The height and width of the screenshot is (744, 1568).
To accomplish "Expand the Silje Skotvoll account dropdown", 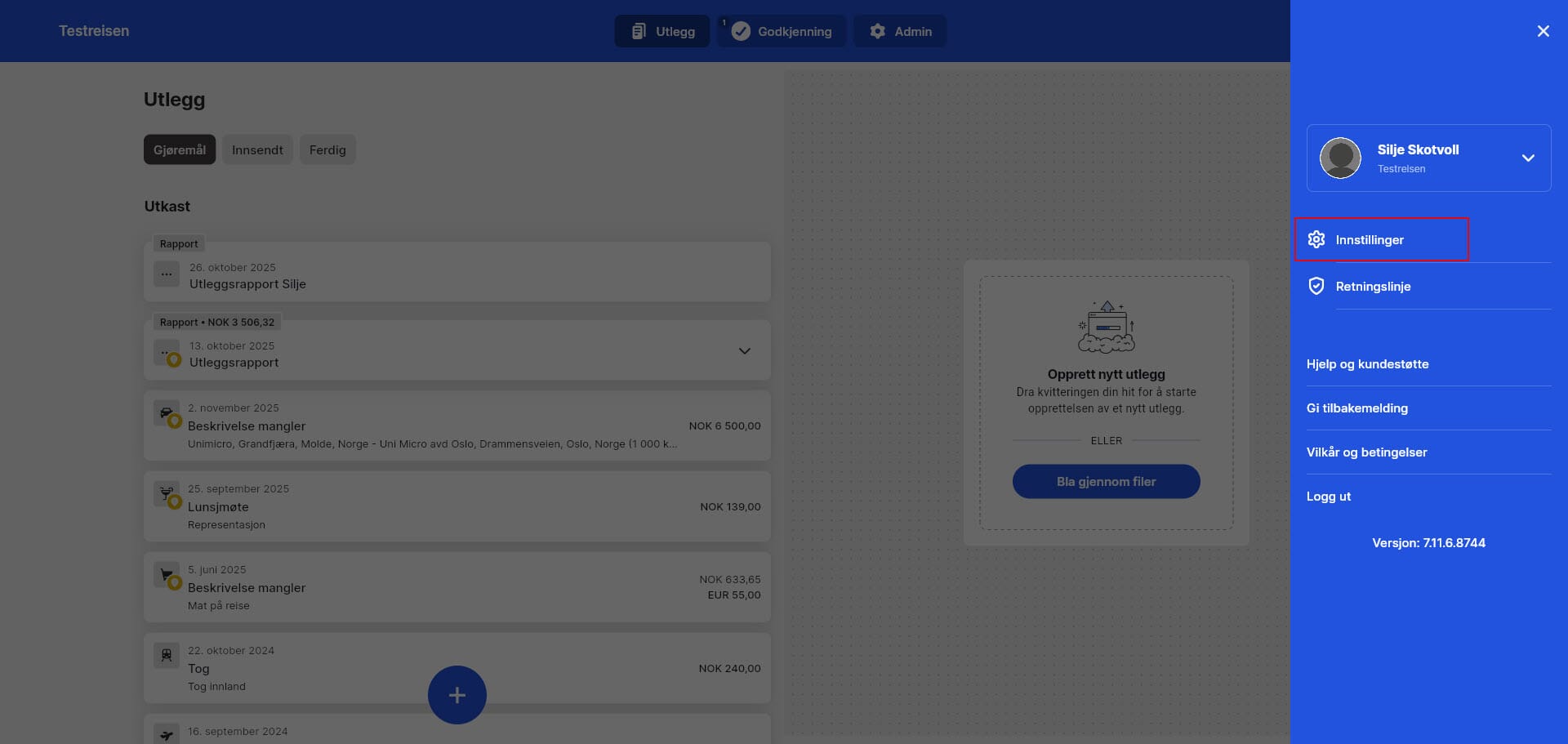I will pos(1528,158).
